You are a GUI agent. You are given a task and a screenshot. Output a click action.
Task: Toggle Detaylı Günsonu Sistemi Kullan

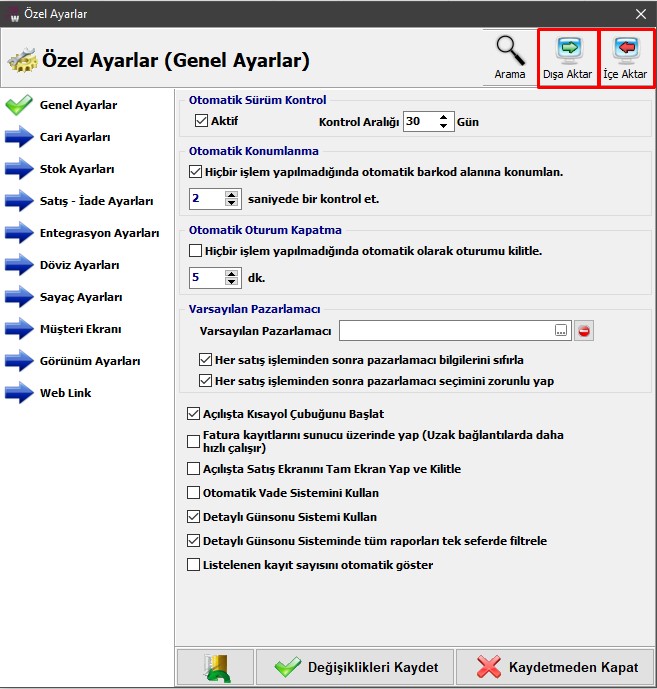193,517
